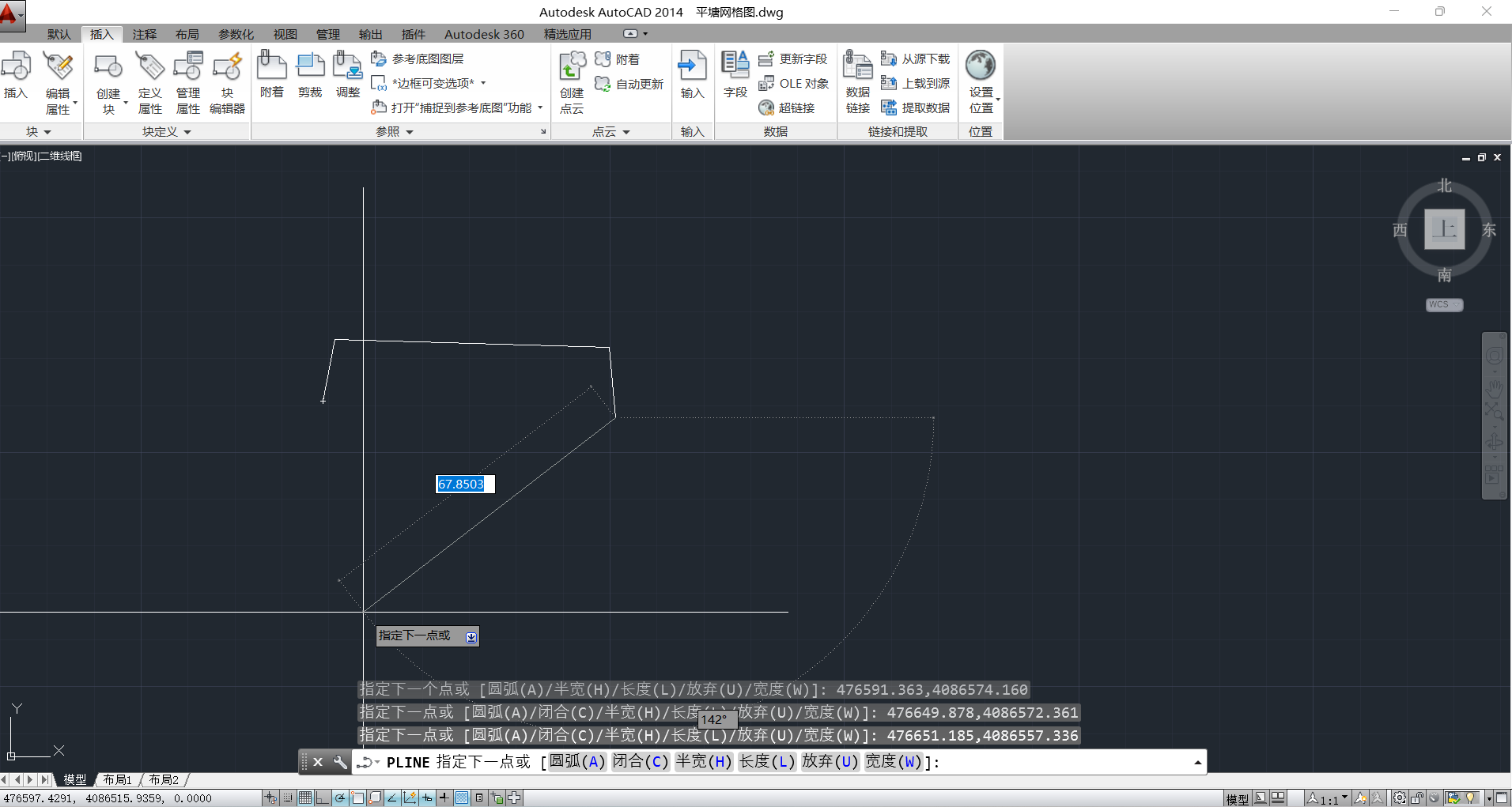Screen dimensions: 1512x807
Task: Switch to the Annotate (注释) ribbon tab
Action: (145, 34)
